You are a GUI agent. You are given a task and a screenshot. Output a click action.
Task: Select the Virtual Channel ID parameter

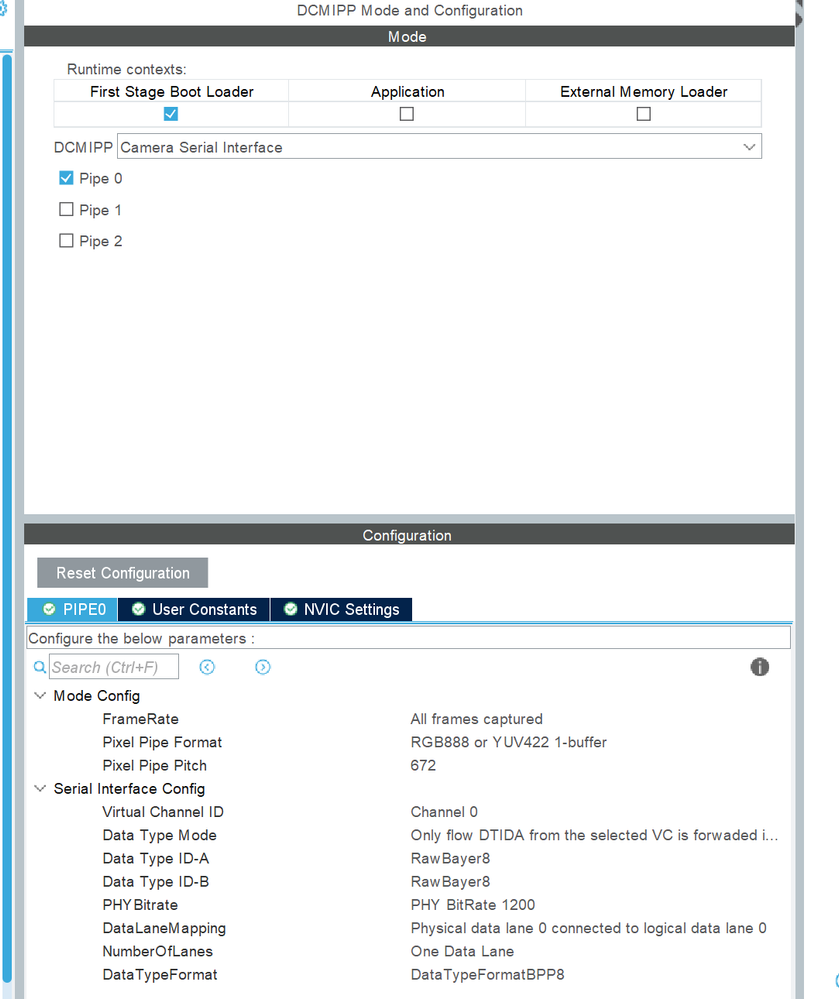click(163, 812)
